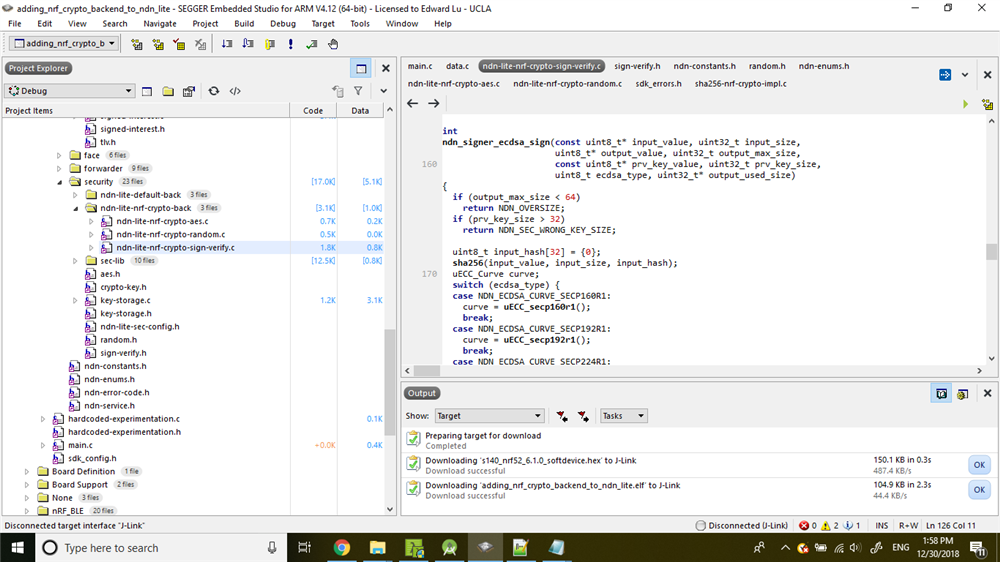
Task: Toggle Project Explorer window docking icon
Action: coord(361,68)
